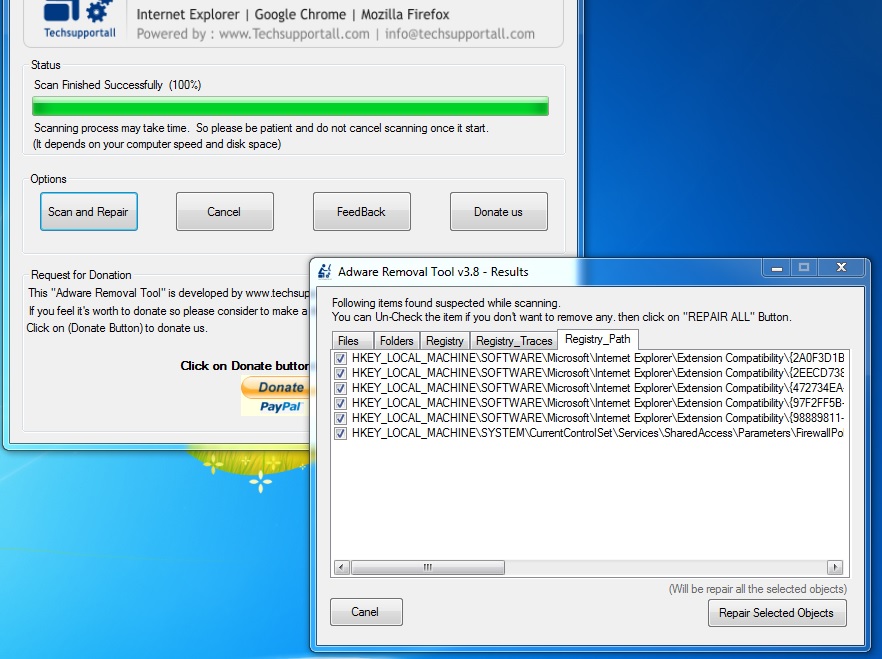
Task: Maximize the Results window
Action: 804,268
